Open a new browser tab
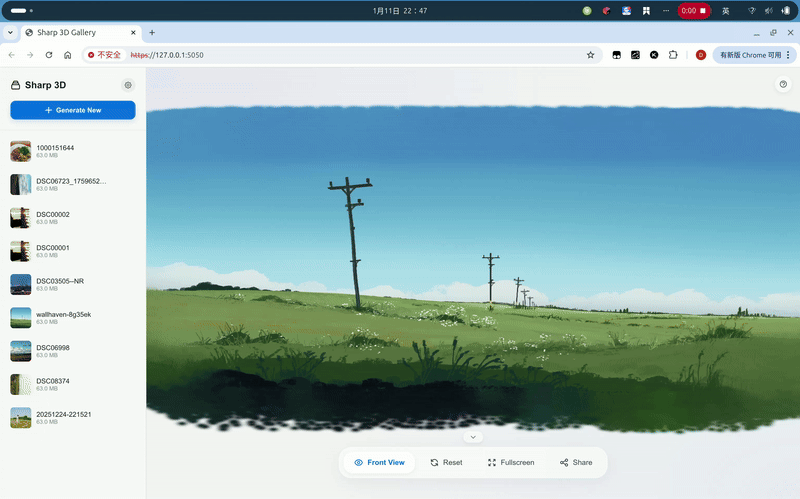Image resolution: width=800 pixels, height=499 pixels. click(152, 33)
